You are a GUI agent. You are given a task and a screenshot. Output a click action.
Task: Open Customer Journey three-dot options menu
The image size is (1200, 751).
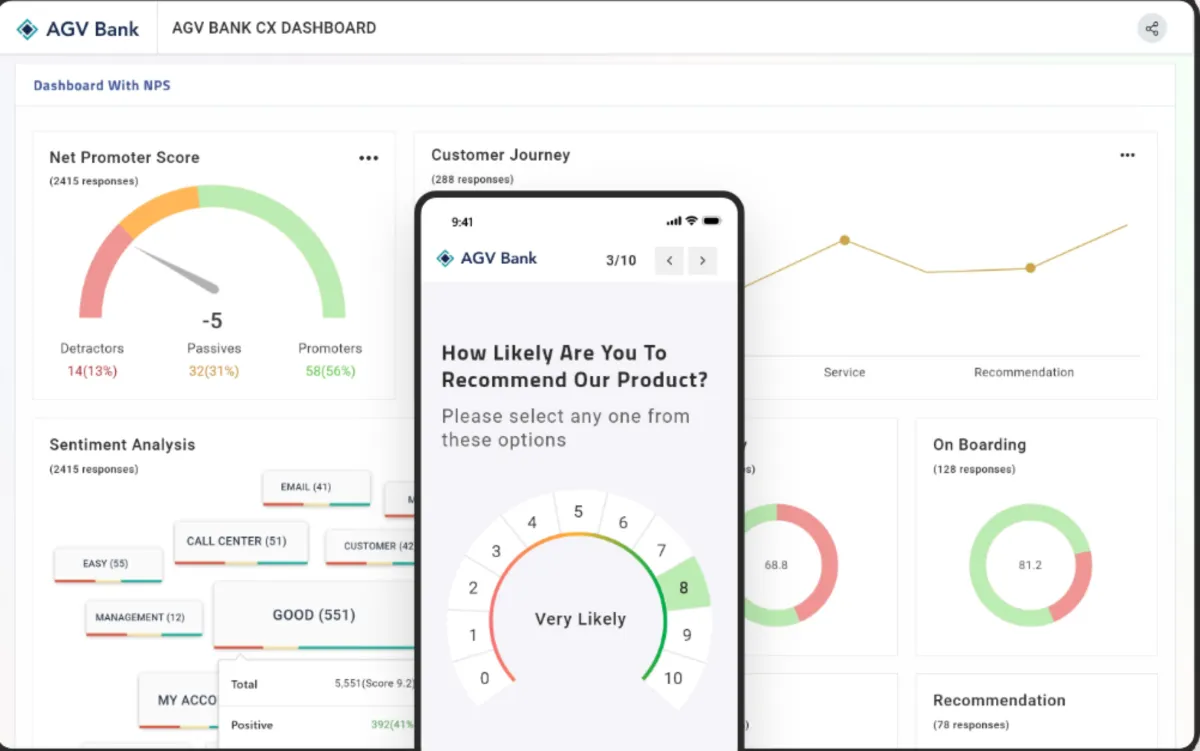point(1128,155)
